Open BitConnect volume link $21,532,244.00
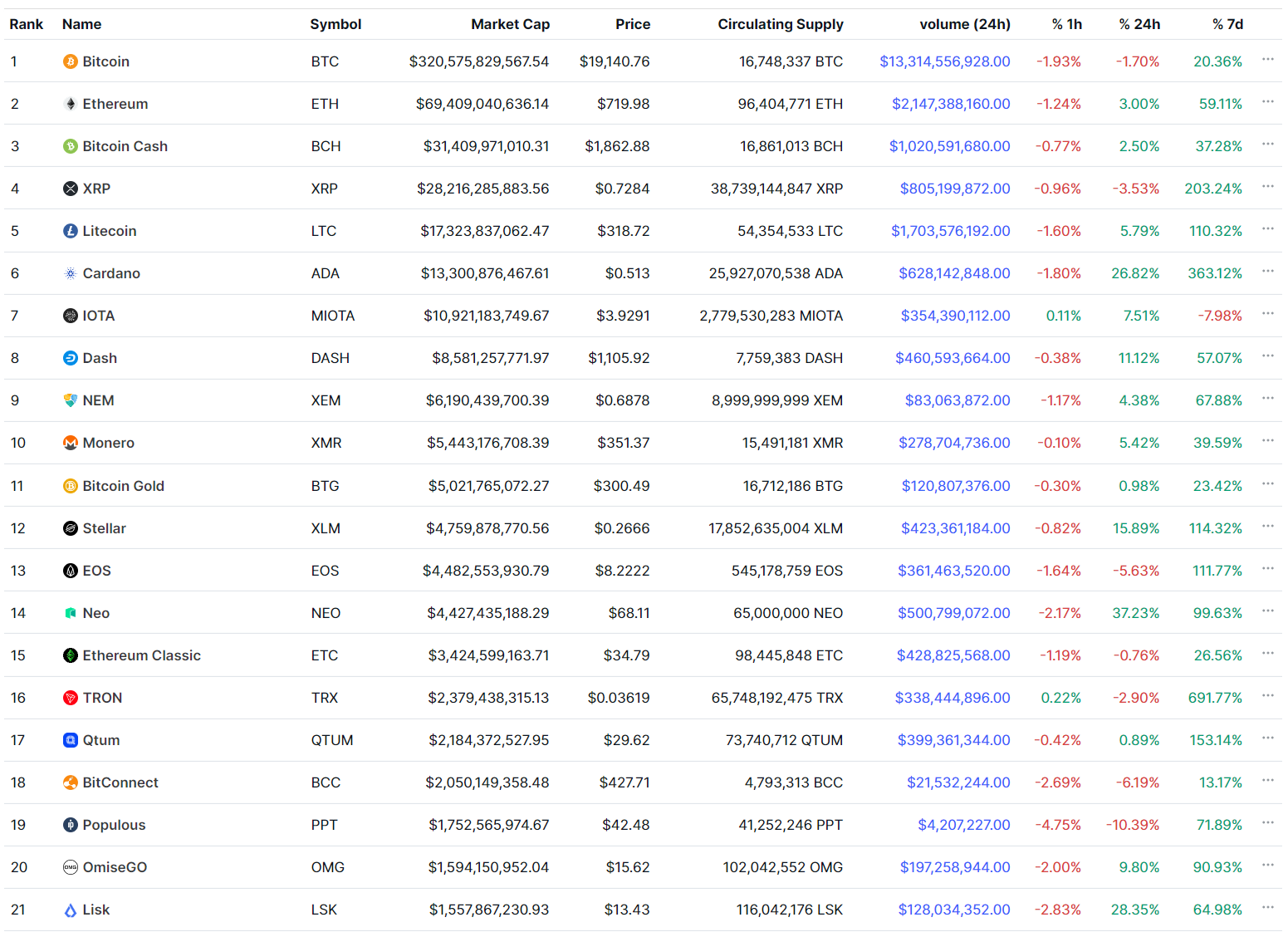The image size is (1288, 932). (x=958, y=782)
